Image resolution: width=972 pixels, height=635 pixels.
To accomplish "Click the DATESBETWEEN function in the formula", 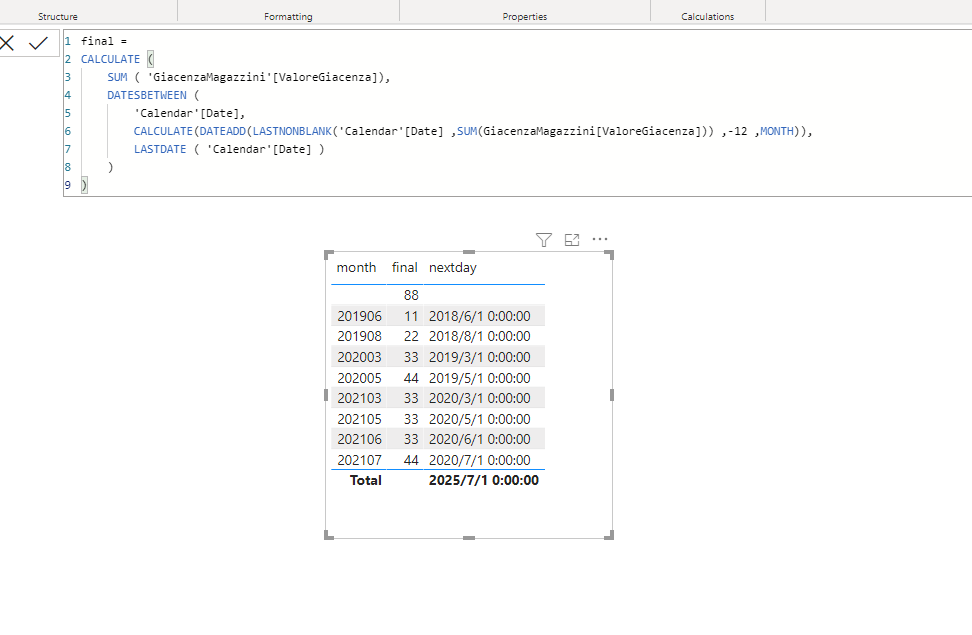I will [x=146, y=95].
